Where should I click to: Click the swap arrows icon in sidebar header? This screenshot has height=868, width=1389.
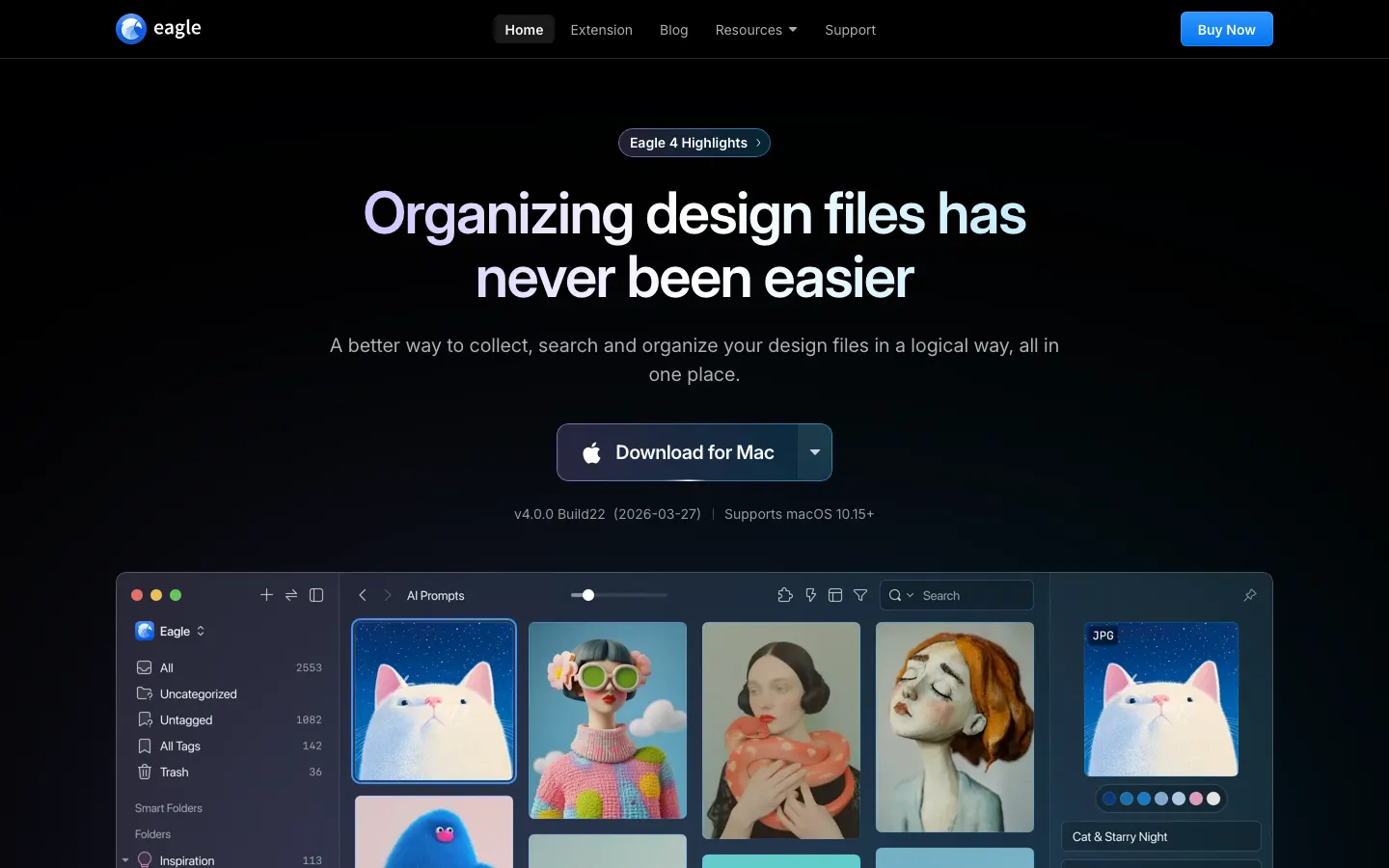pyautogui.click(x=291, y=595)
